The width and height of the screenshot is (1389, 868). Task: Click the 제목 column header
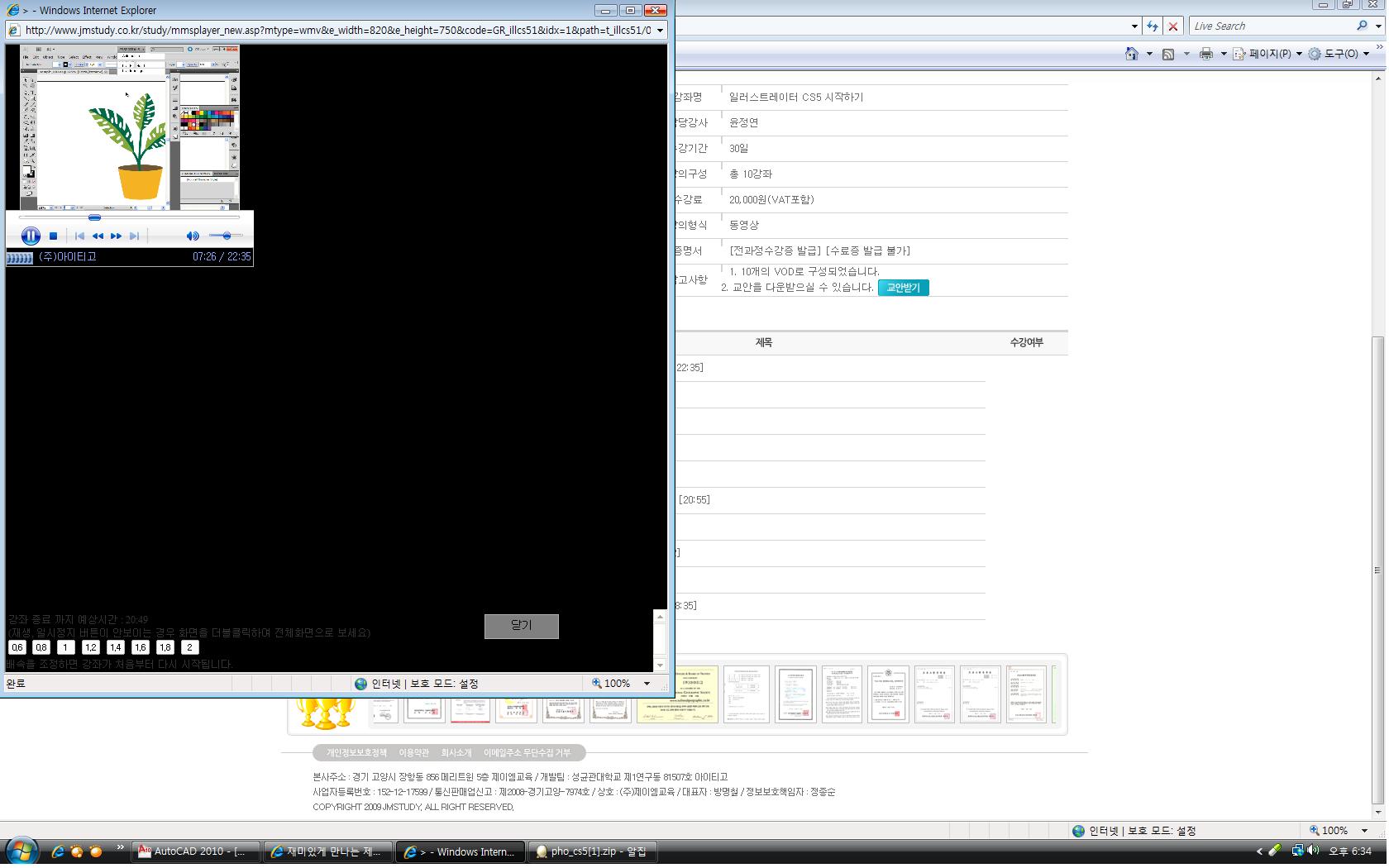[x=764, y=342]
